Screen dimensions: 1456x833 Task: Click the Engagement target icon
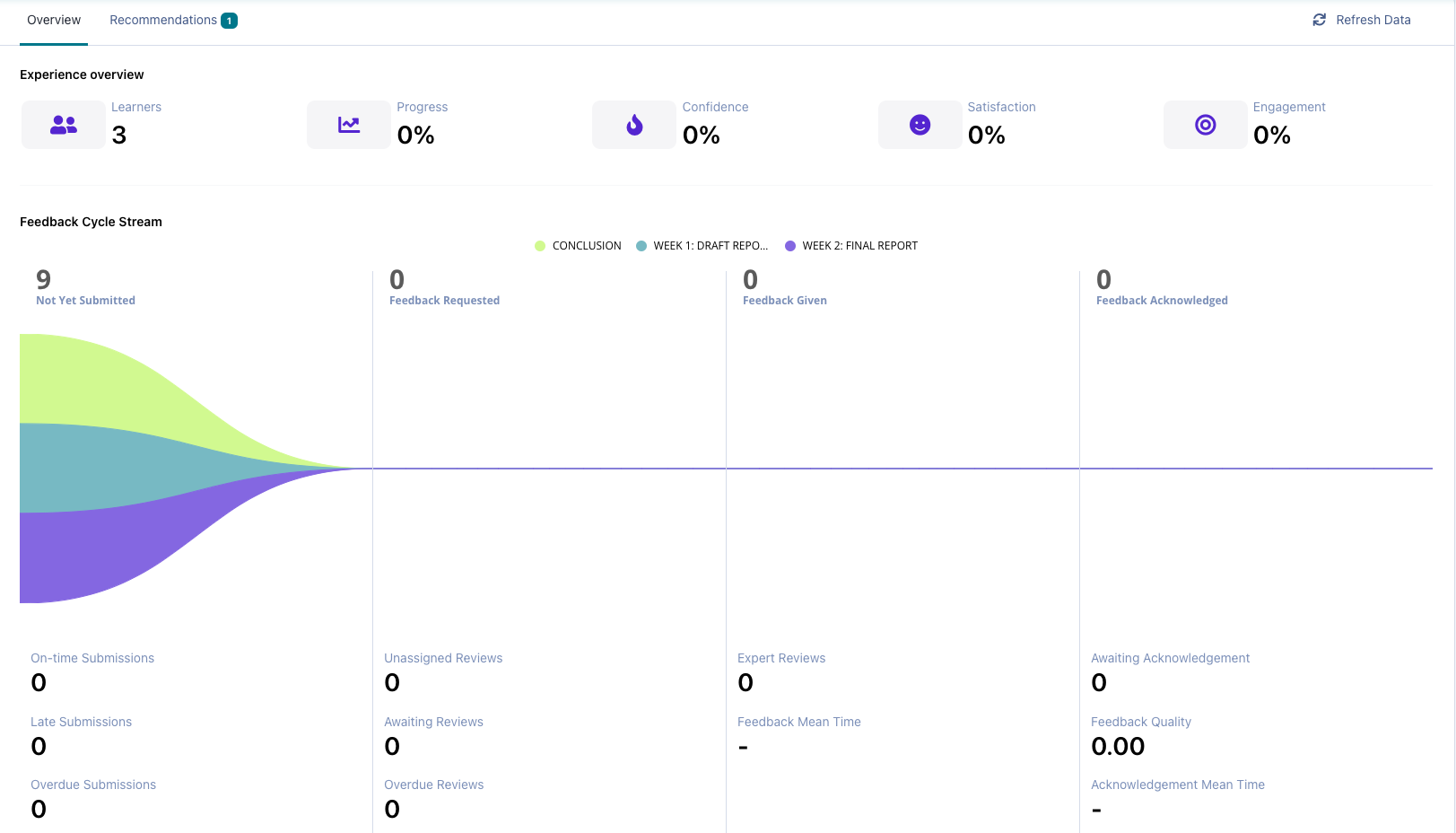(1205, 125)
